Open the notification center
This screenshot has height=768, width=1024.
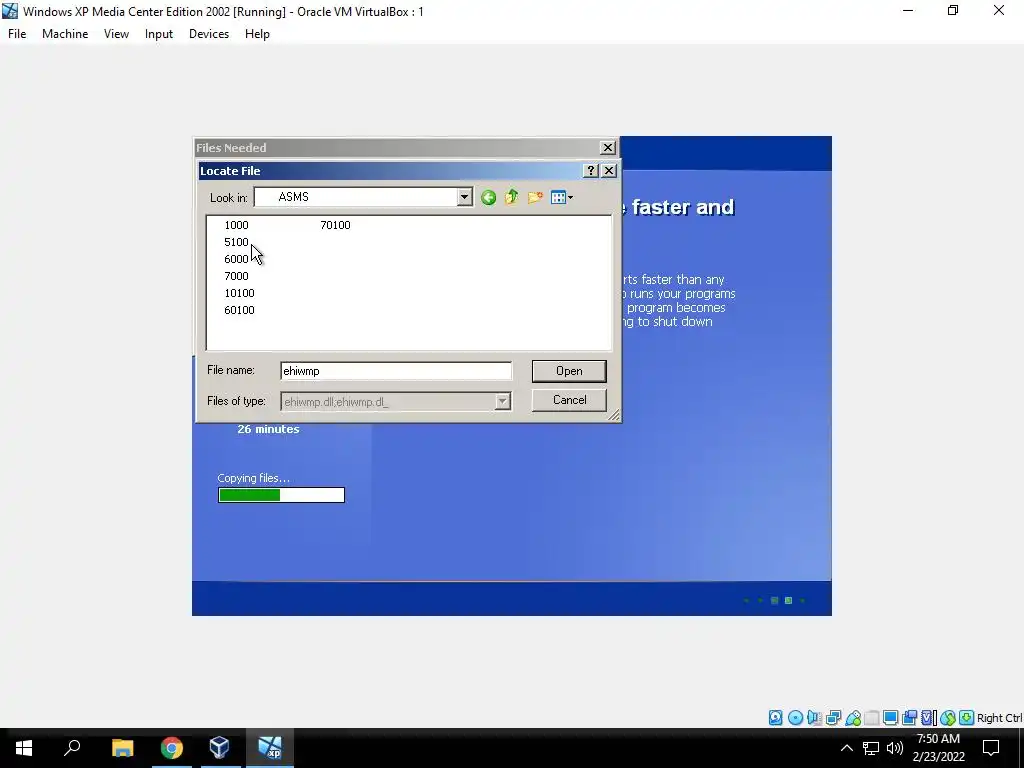tap(991, 748)
